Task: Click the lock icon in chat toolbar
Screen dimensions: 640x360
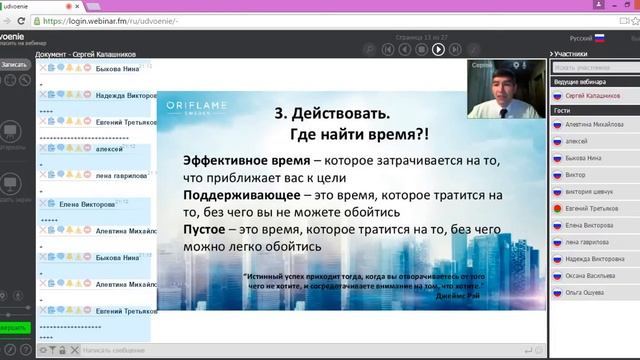Action: 62,350
